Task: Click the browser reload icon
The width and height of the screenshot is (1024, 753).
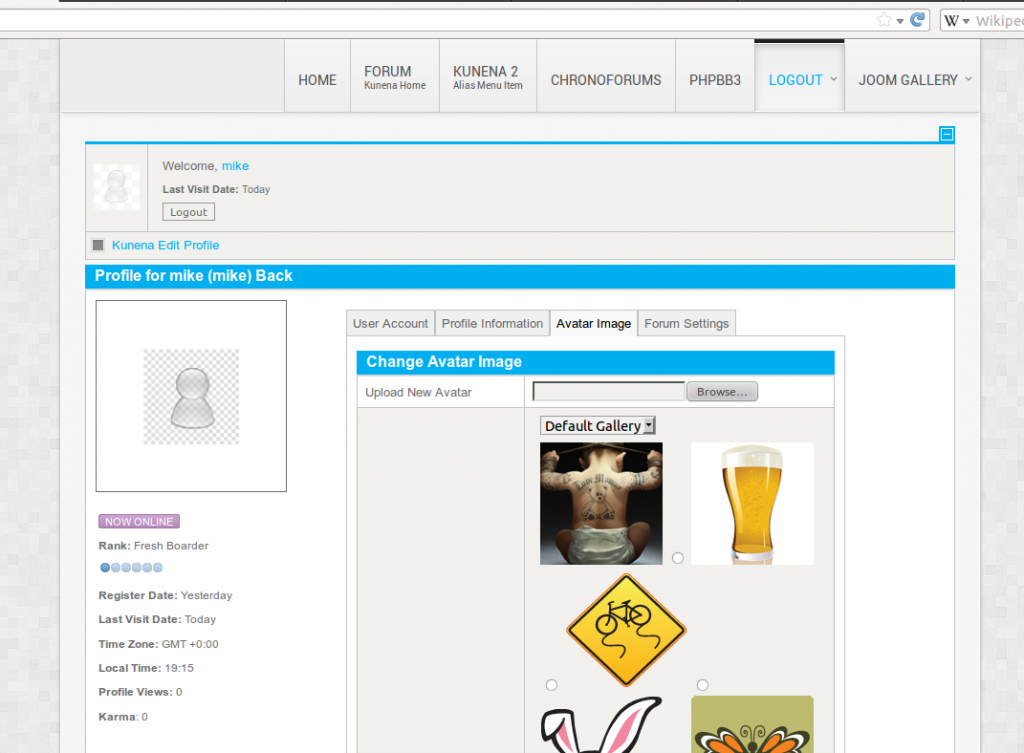Action: tap(917, 20)
